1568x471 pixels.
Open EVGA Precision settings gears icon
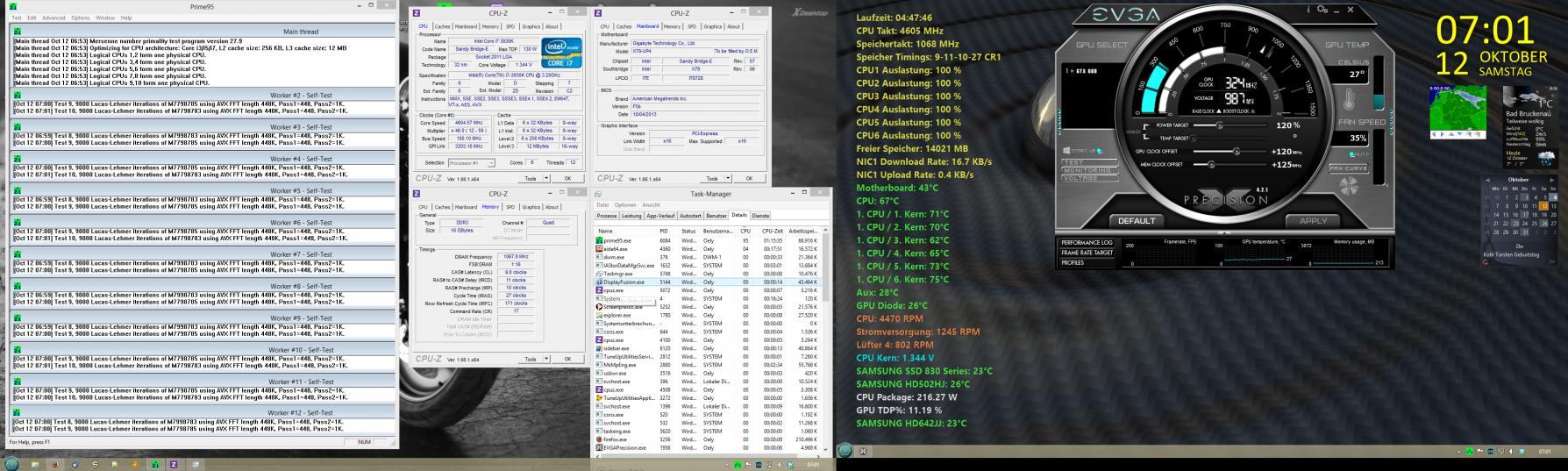click(x=1322, y=8)
